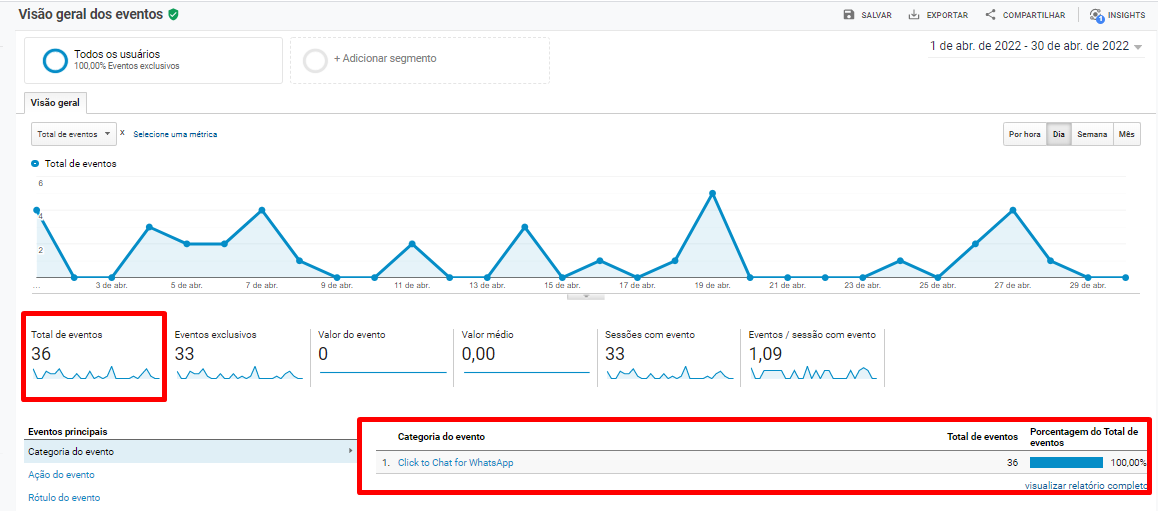Screen dimensions: 1158x511
Task: Collapse the chart using the handle arrow
Action: tap(586, 296)
